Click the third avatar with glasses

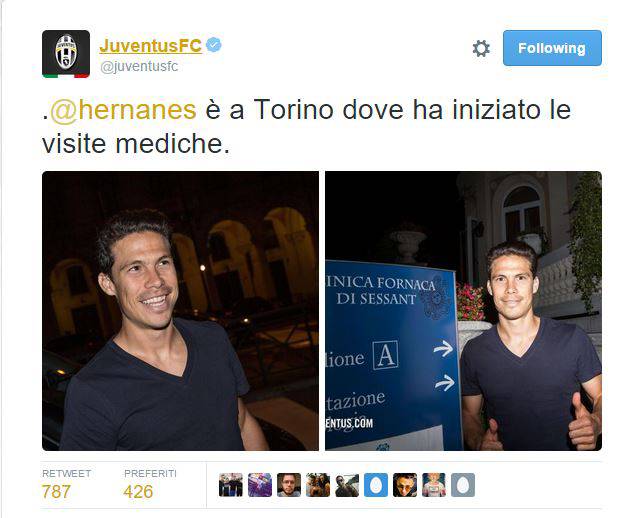(289, 485)
